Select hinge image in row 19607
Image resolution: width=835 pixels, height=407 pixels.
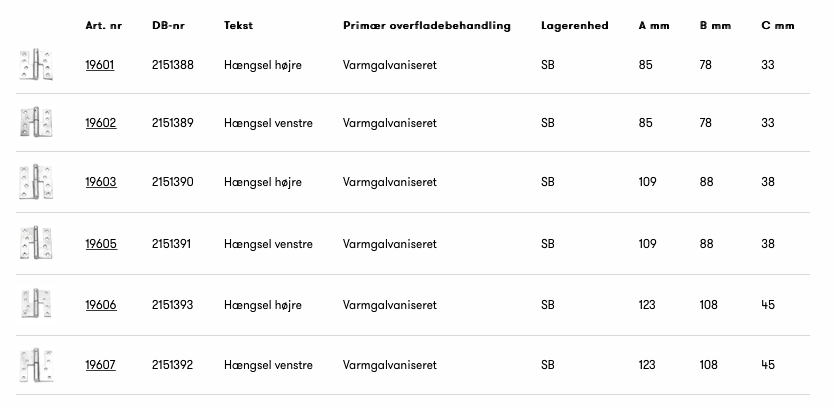coord(37,365)
